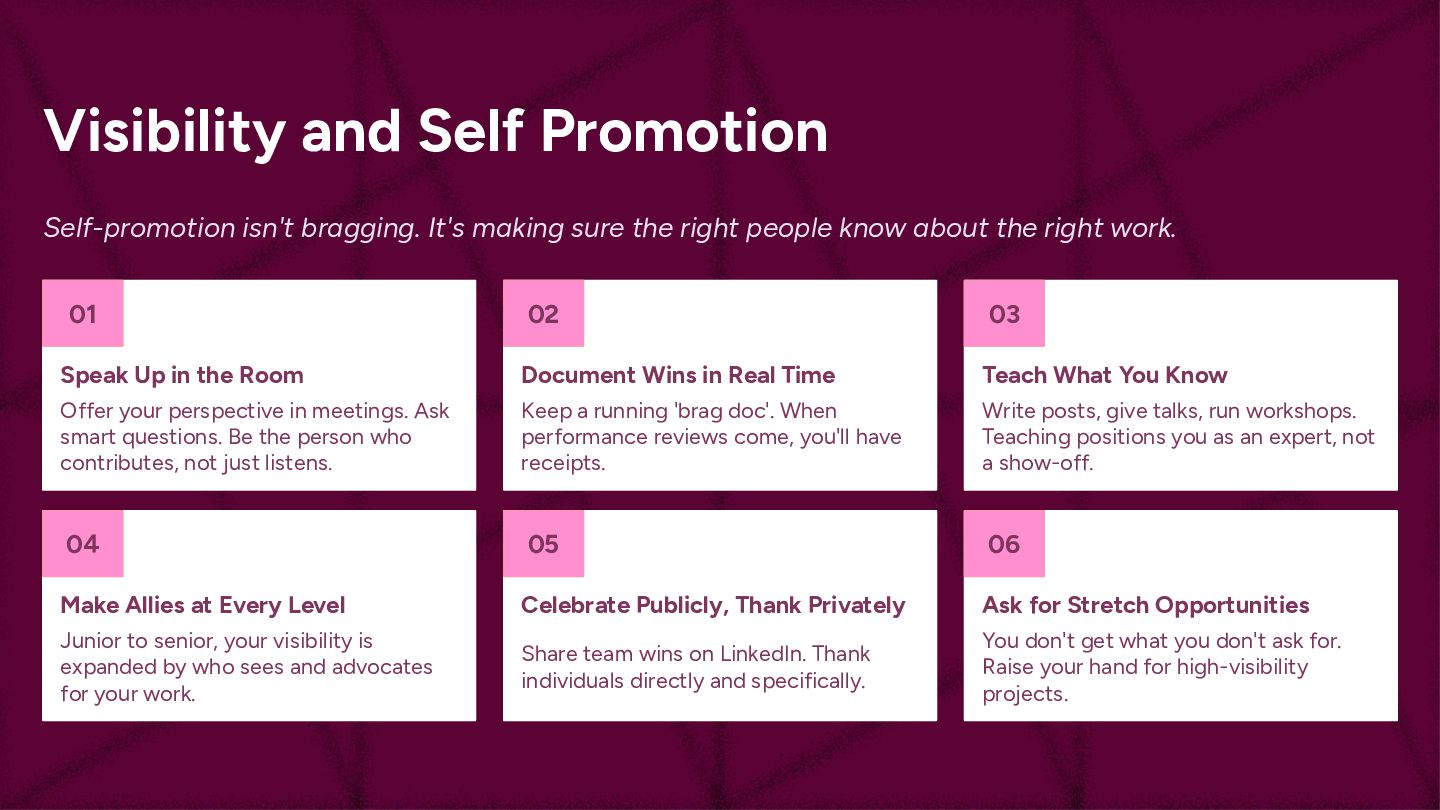This screenshot has height=810, width=1440.
Task: Click the pink 06 number badge
Action: pyautogui.click(x=1004, y=544)
